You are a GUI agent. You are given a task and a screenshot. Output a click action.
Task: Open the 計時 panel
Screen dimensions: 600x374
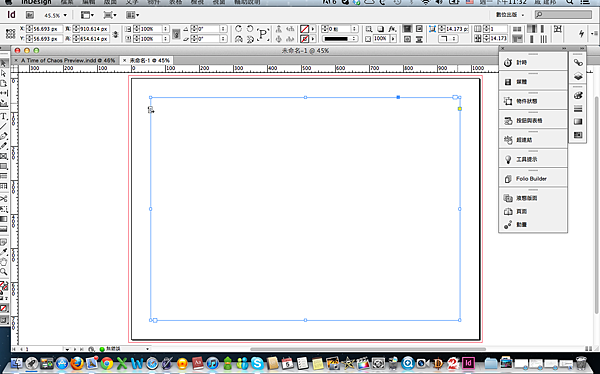pyautogui.click(x=533, y=62)
